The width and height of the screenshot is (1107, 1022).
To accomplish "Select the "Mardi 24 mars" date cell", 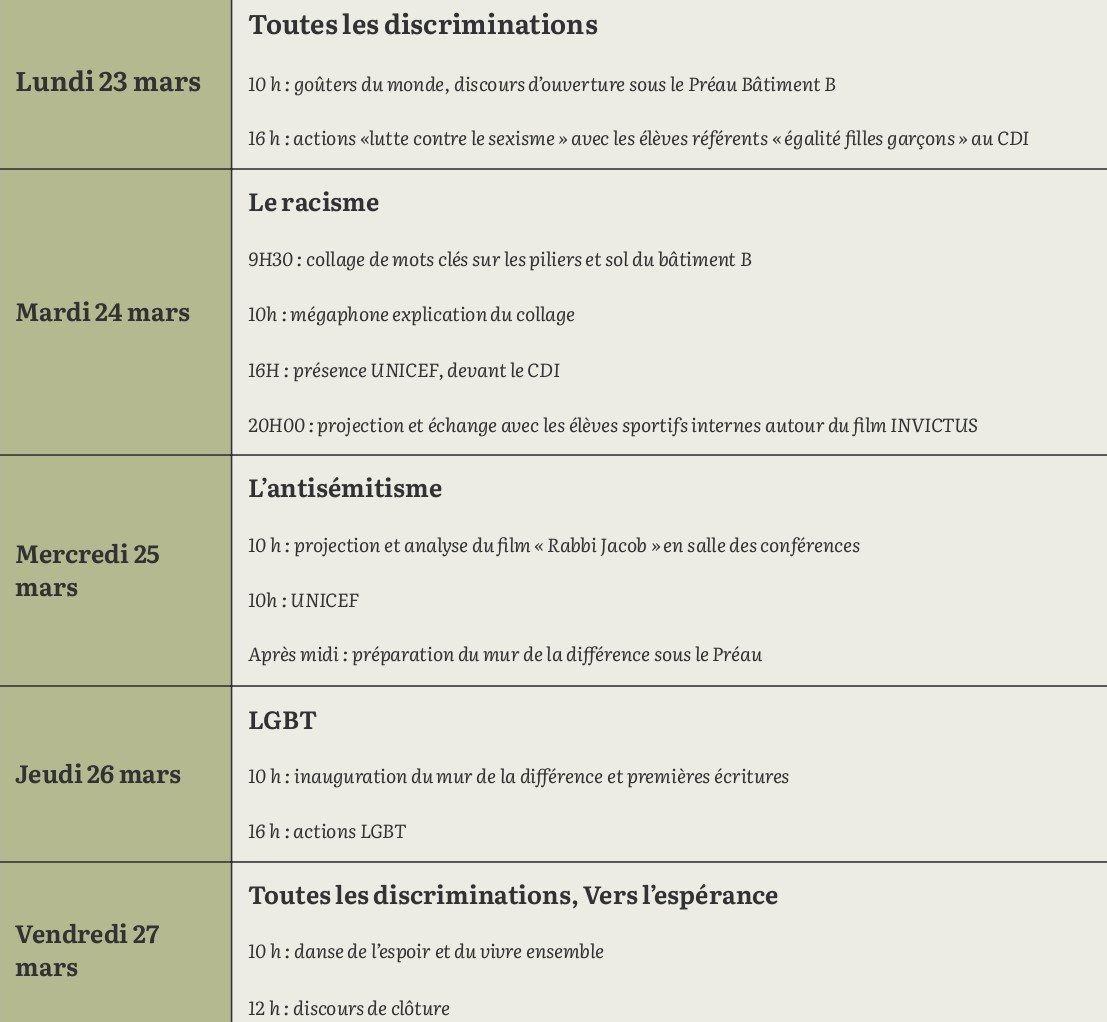I will pos(102,312).
